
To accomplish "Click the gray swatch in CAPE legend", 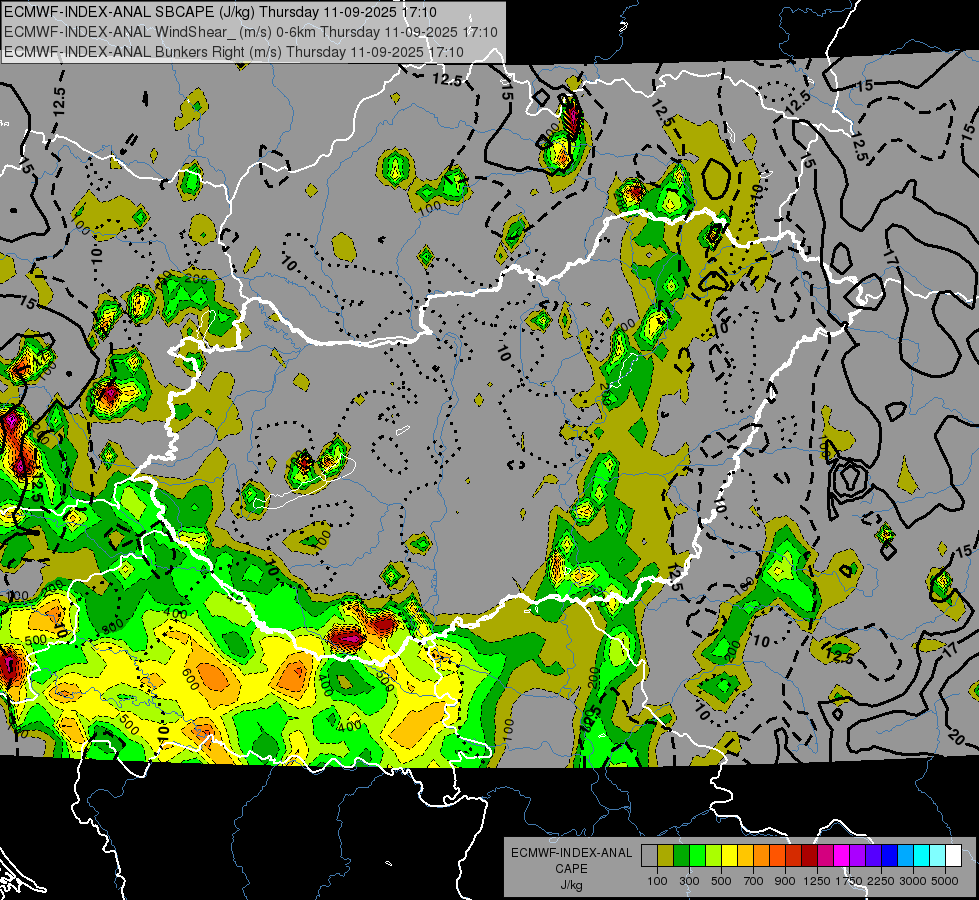I will click(649, 855).
